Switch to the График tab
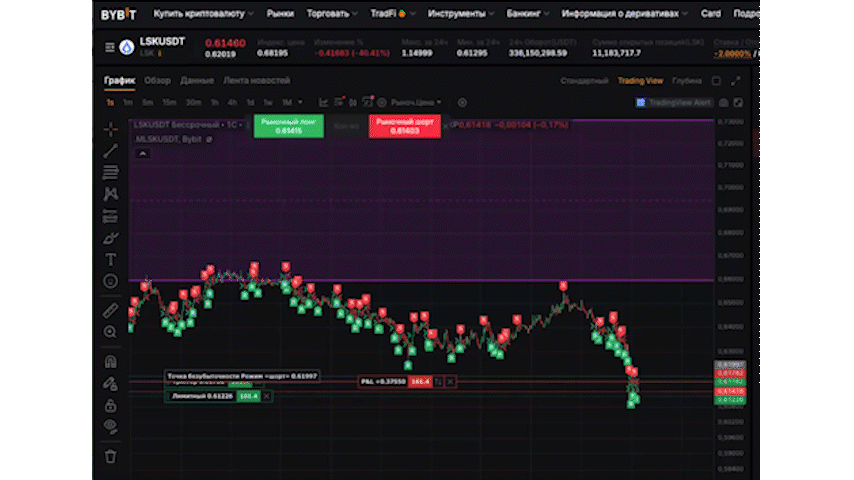The width and height of the screenshot is (854, 480). tap(119, 81)
